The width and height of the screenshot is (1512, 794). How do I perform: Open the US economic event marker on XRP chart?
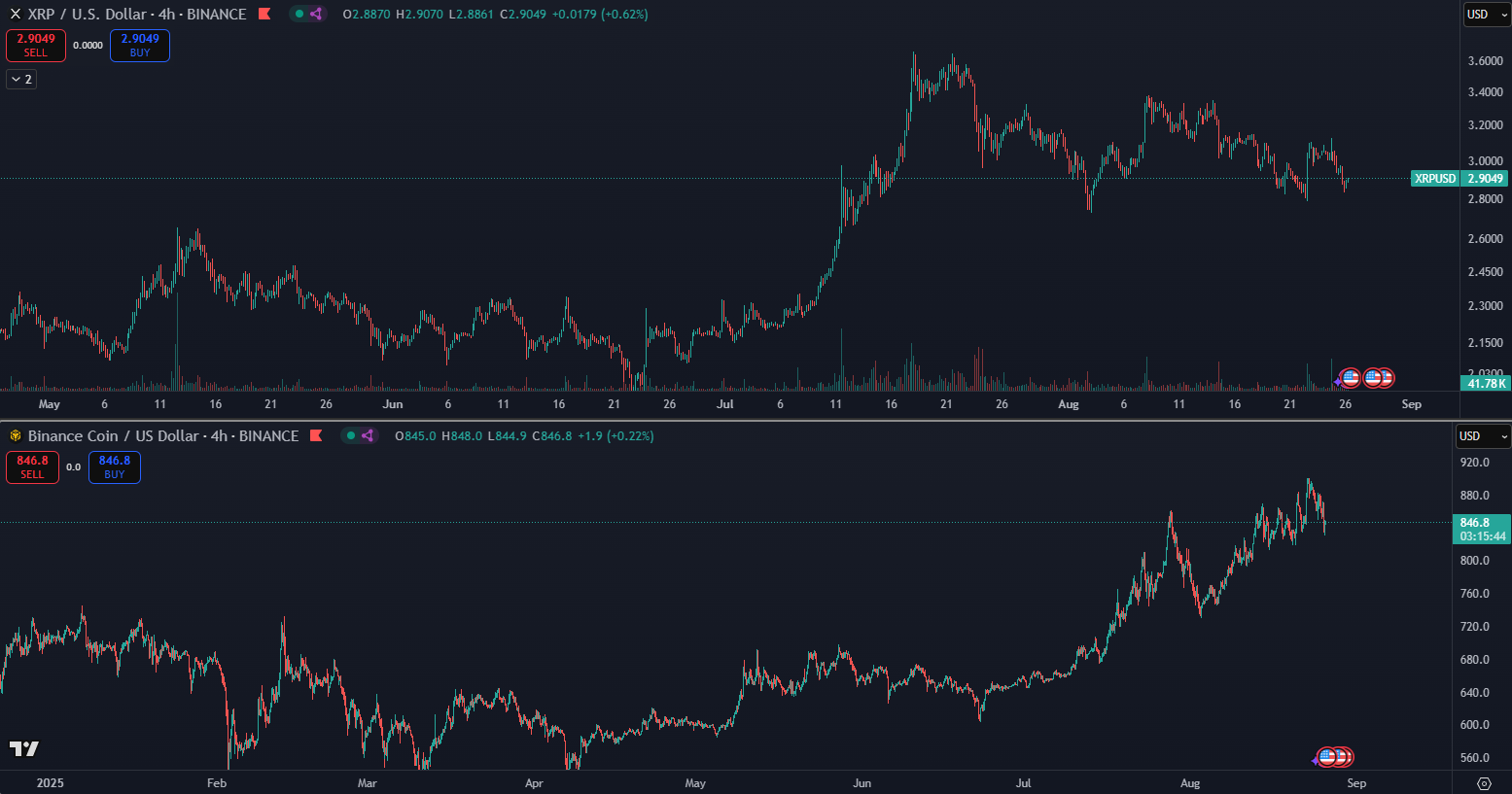pos(1351,378)
